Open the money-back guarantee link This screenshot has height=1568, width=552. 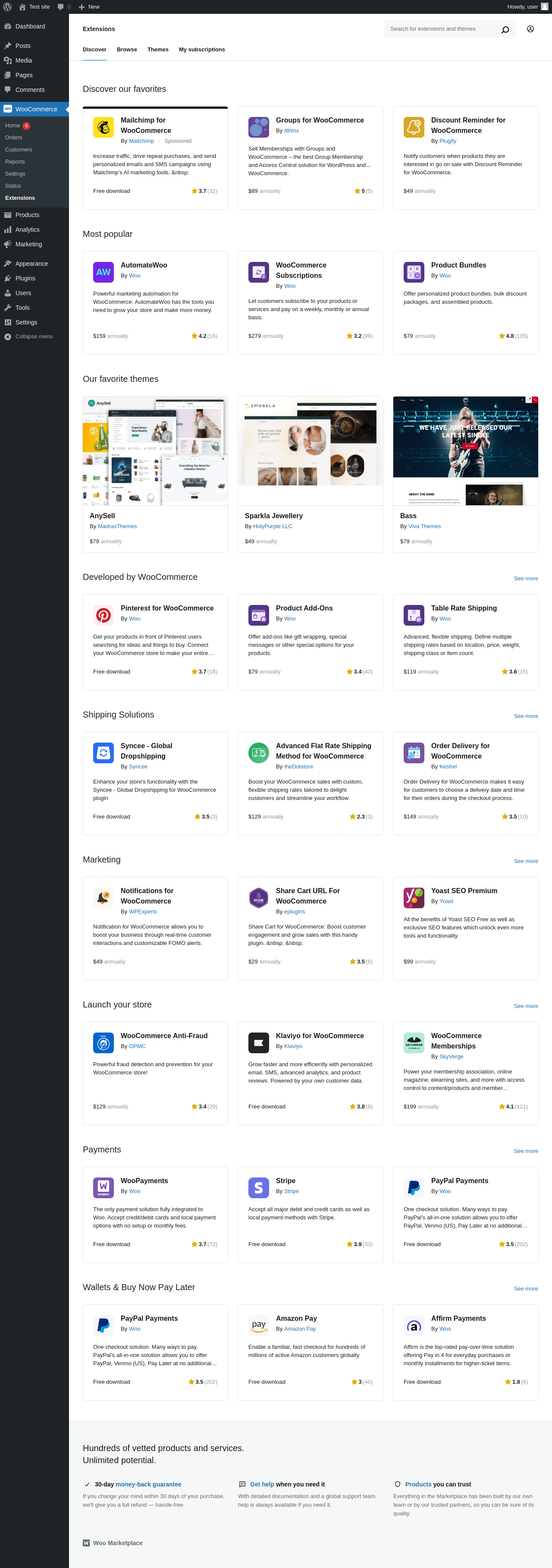(148, 1484)
